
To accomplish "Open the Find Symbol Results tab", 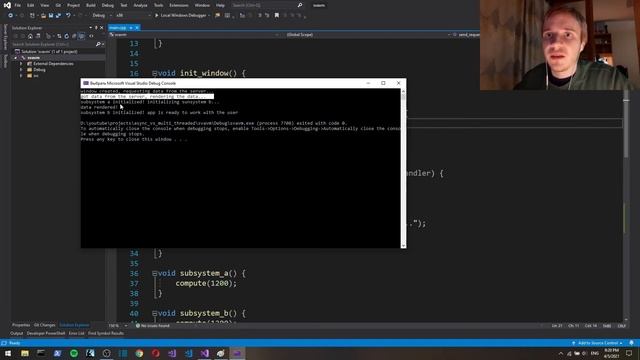I will pos(106,333).
